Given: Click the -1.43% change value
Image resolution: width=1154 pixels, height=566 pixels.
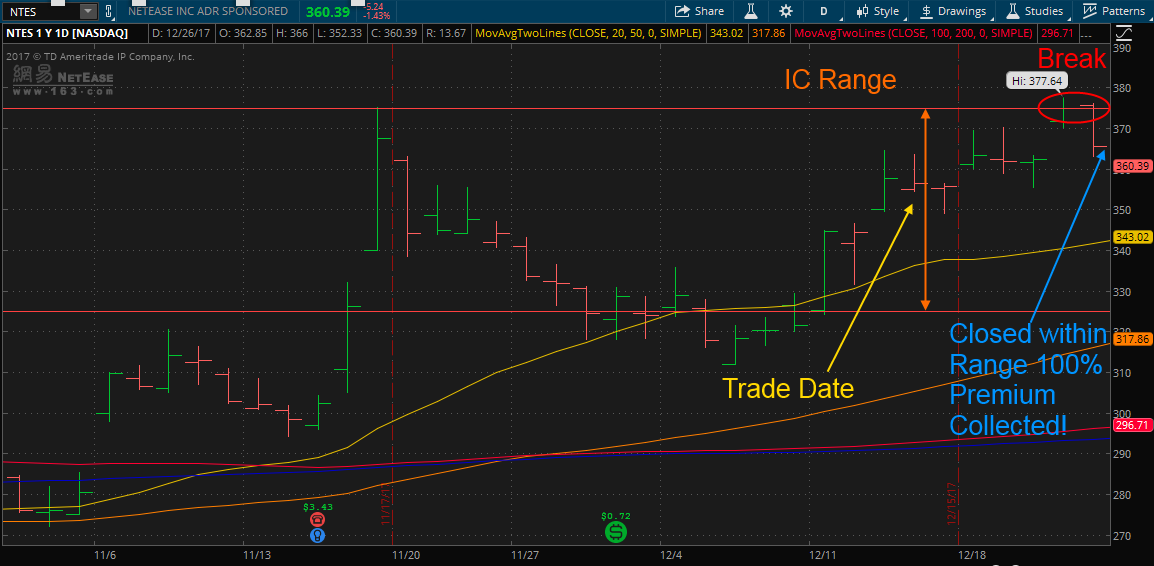Looking at the screenshot, I should (x=375, y=15).
